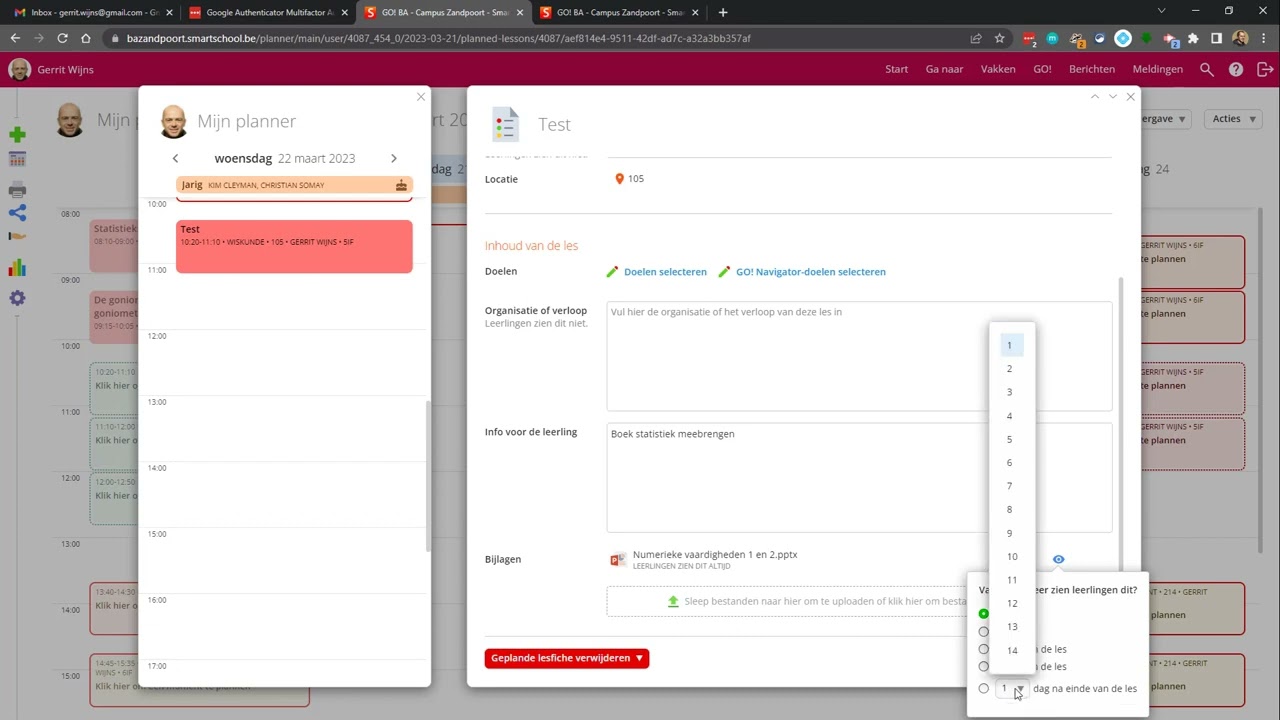Choose 7 in days dropdown list
The width and height of the screenshot is (1280, 720).
click(x=1012, y=486)
